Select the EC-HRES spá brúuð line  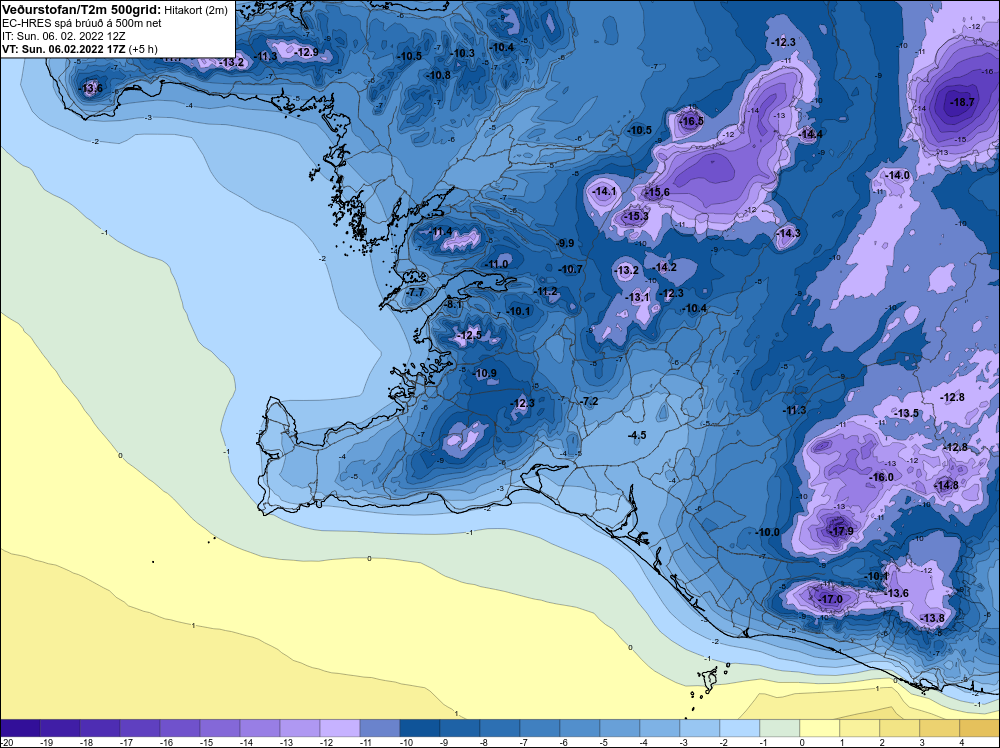tap(82, 23)
